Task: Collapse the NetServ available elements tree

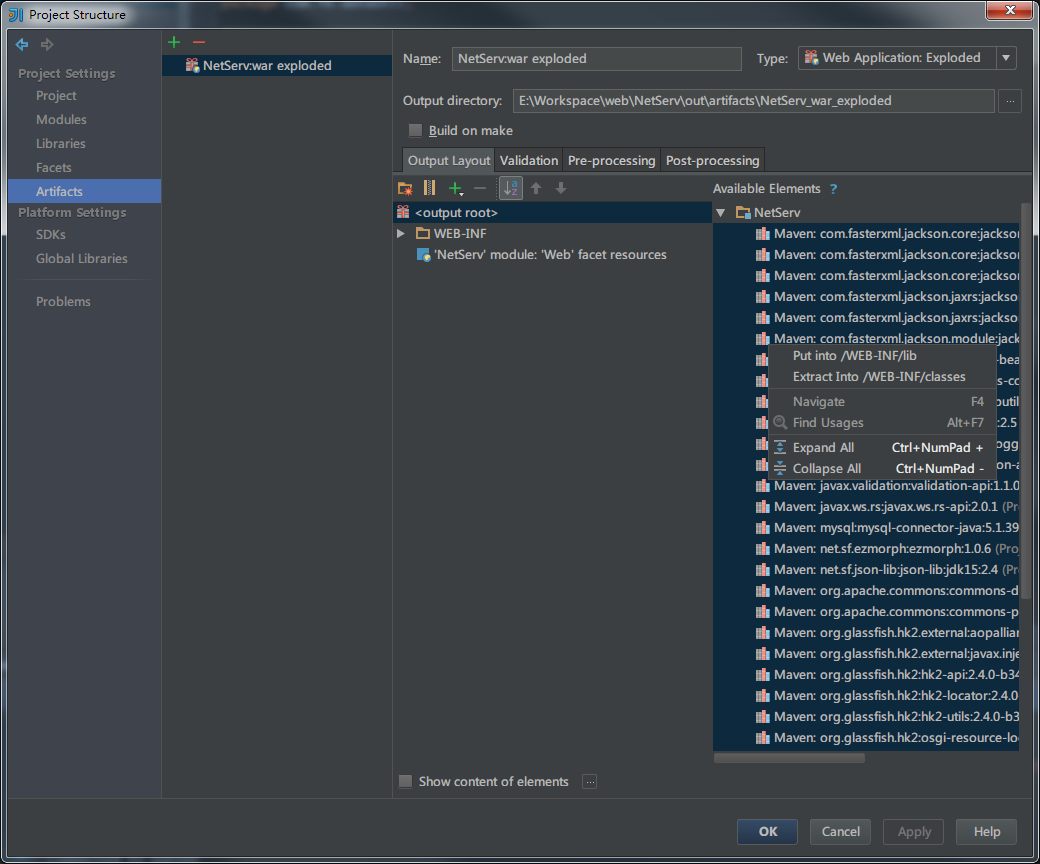Action: [x=720, y=212]
